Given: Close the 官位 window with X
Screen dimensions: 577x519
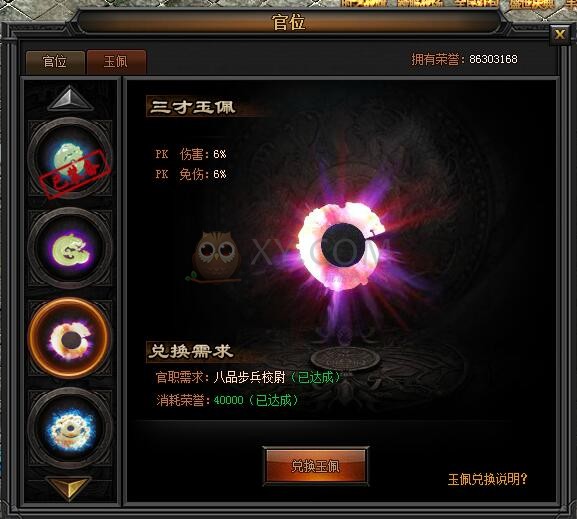Looking at the screenshot, I should coord(560,35).
